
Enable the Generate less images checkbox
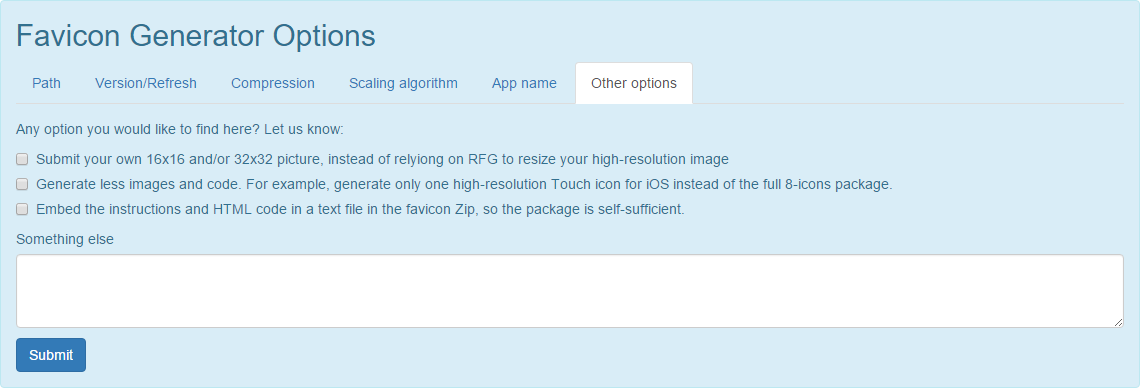(x=23, y=184)
